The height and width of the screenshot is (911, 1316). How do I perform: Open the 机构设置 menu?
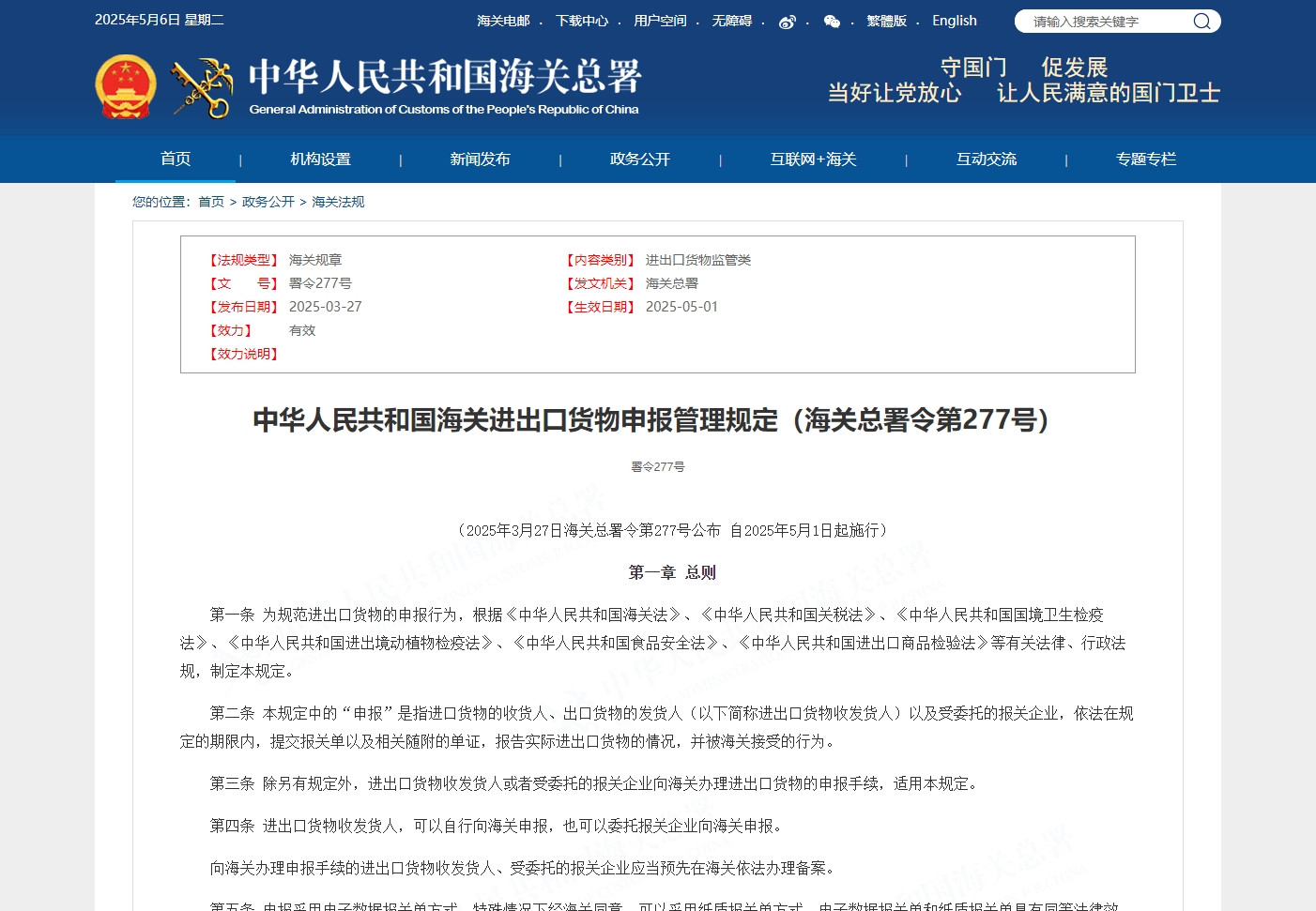click(x=320, y=159)
